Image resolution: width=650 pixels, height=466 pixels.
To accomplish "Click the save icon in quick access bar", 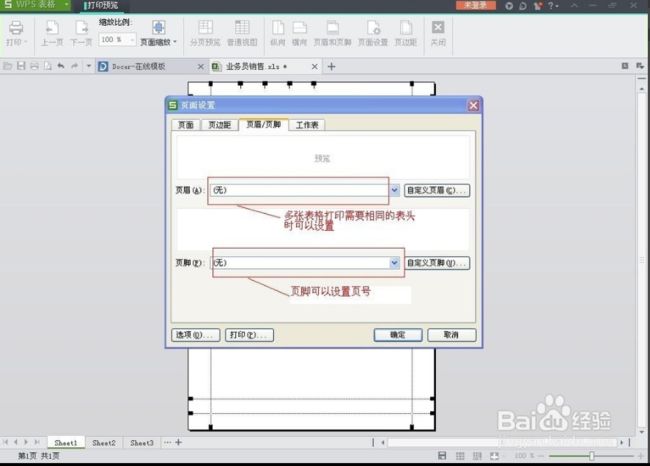I will point(21,66).
